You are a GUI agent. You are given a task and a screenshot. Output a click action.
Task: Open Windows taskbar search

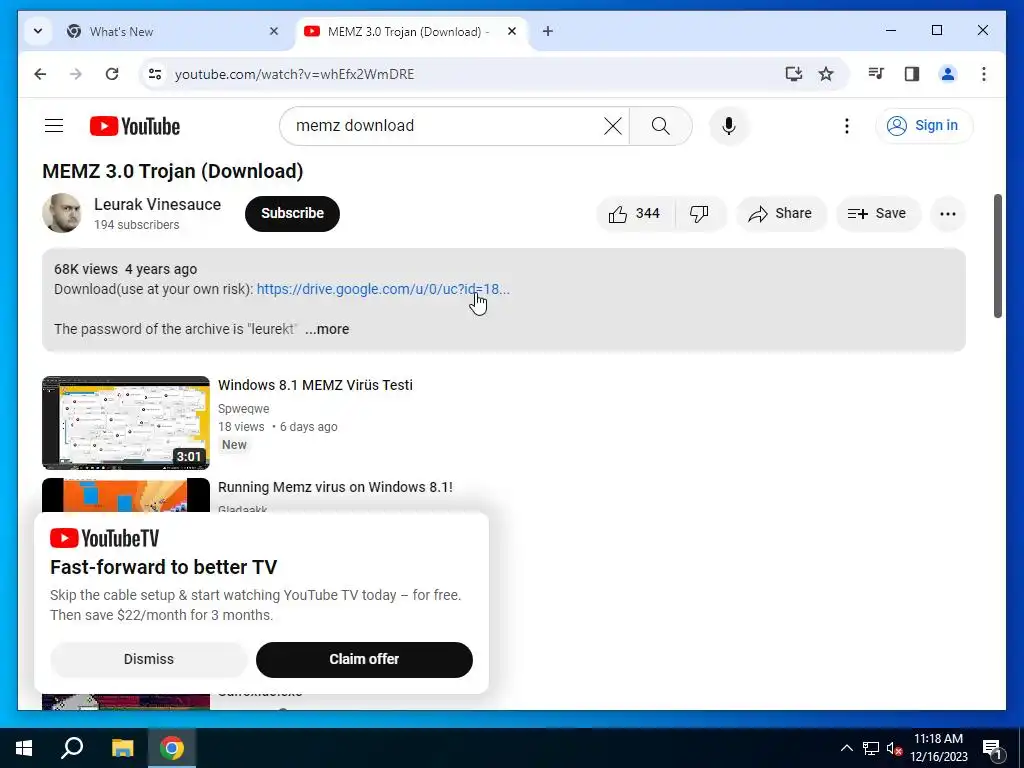click(72, 748)
